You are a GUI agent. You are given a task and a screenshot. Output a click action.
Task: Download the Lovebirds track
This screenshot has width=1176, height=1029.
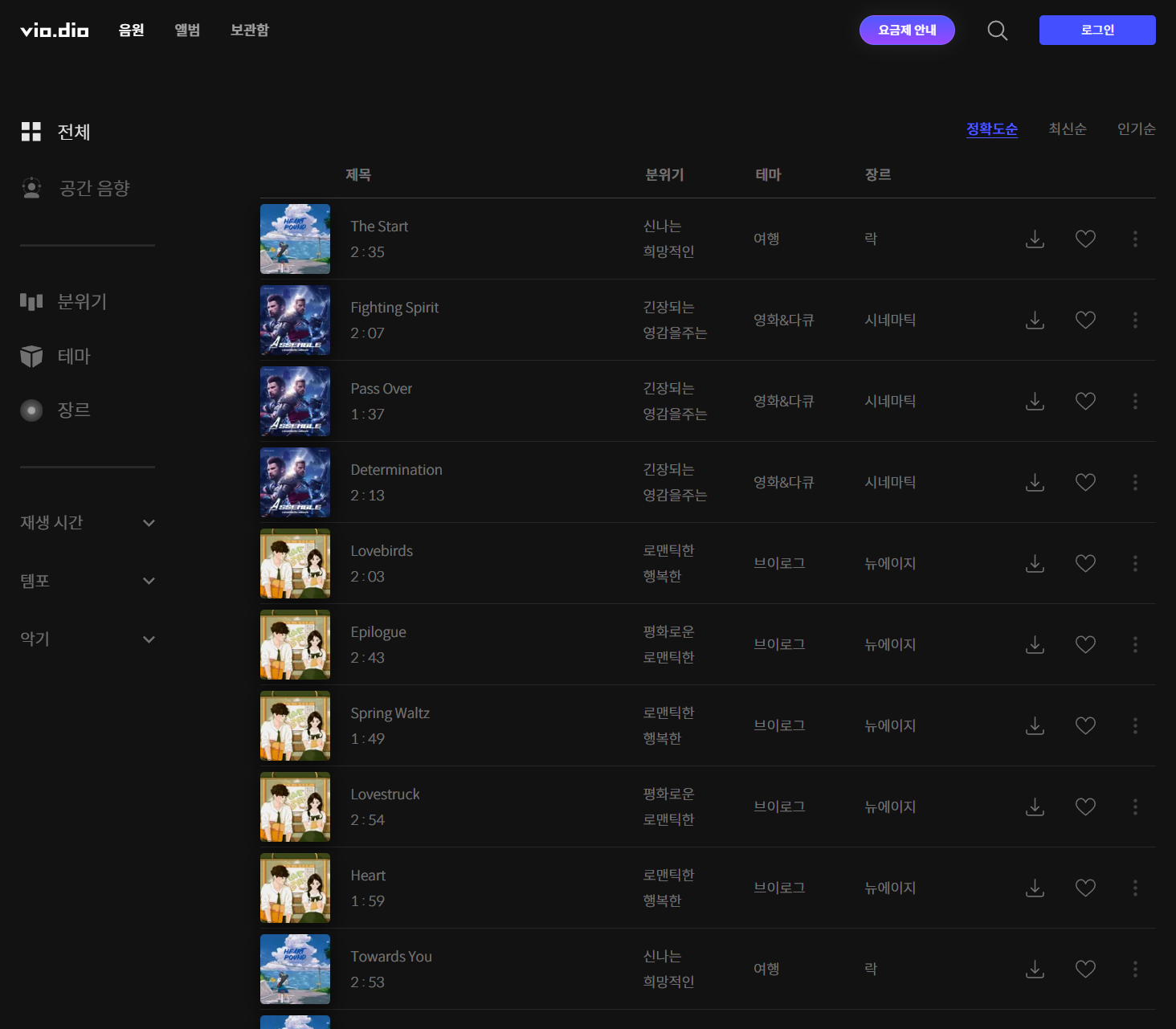coord(1035,564)
